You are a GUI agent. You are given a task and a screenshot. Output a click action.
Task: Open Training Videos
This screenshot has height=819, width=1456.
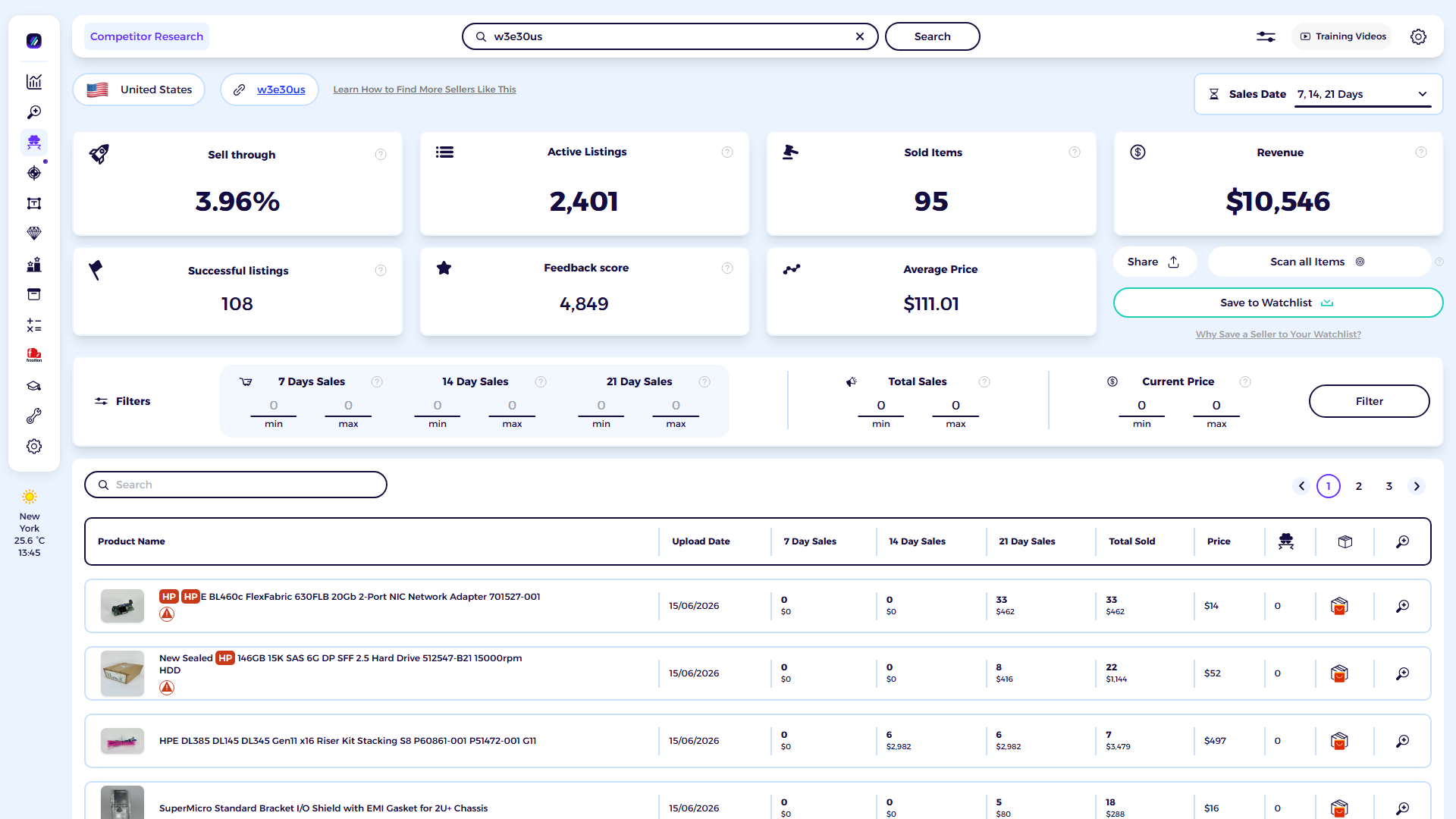click(1342, 36)
